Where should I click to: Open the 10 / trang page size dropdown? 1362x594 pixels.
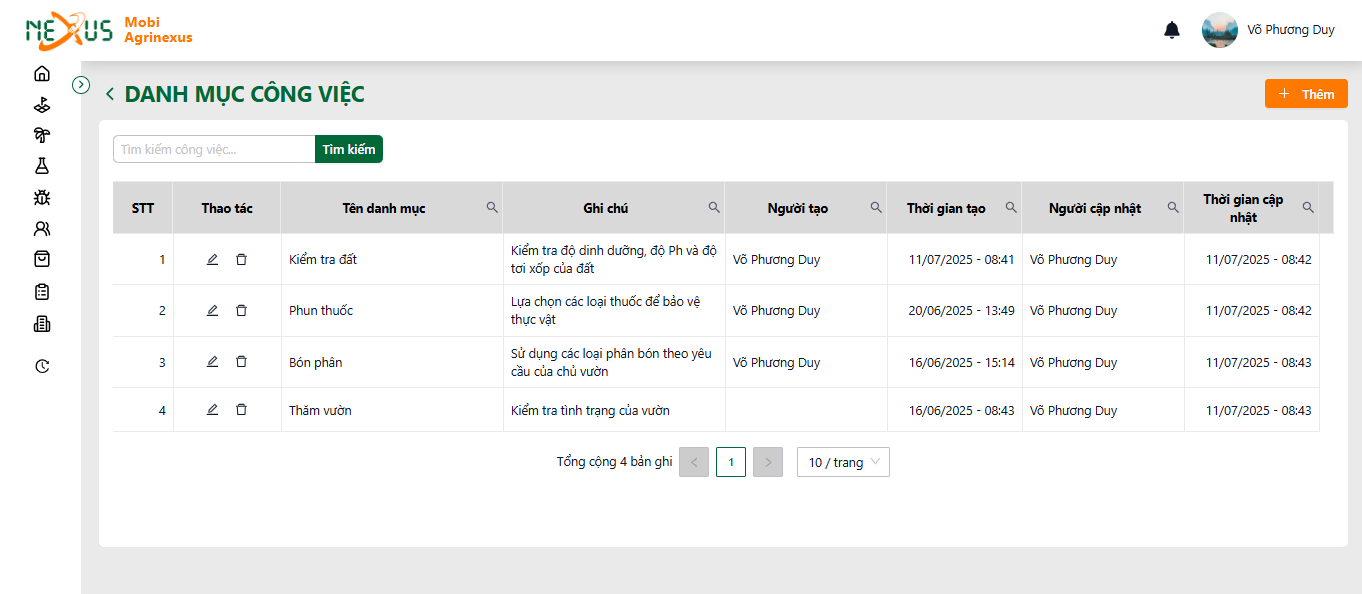pos(843,462)
